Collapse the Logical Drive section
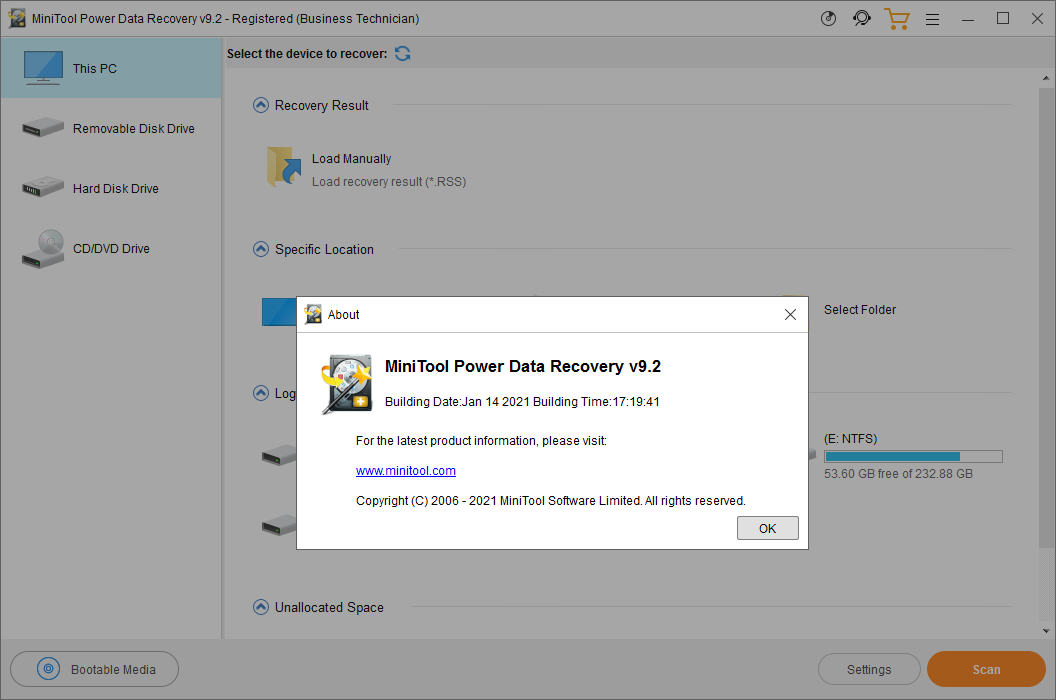 coord(261,393)
